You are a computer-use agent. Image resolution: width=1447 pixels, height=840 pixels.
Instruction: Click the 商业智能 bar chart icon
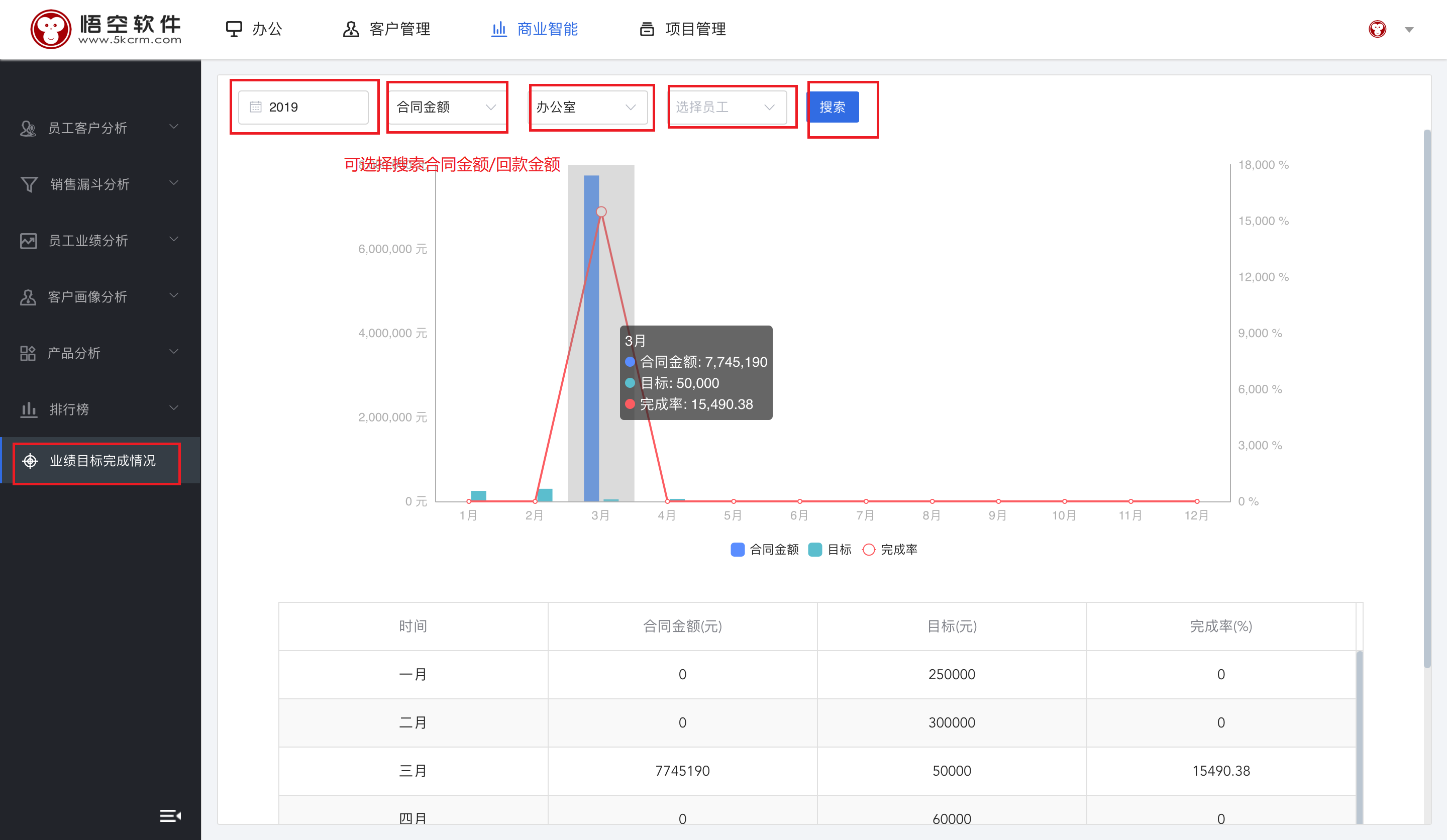click(499, 29)
